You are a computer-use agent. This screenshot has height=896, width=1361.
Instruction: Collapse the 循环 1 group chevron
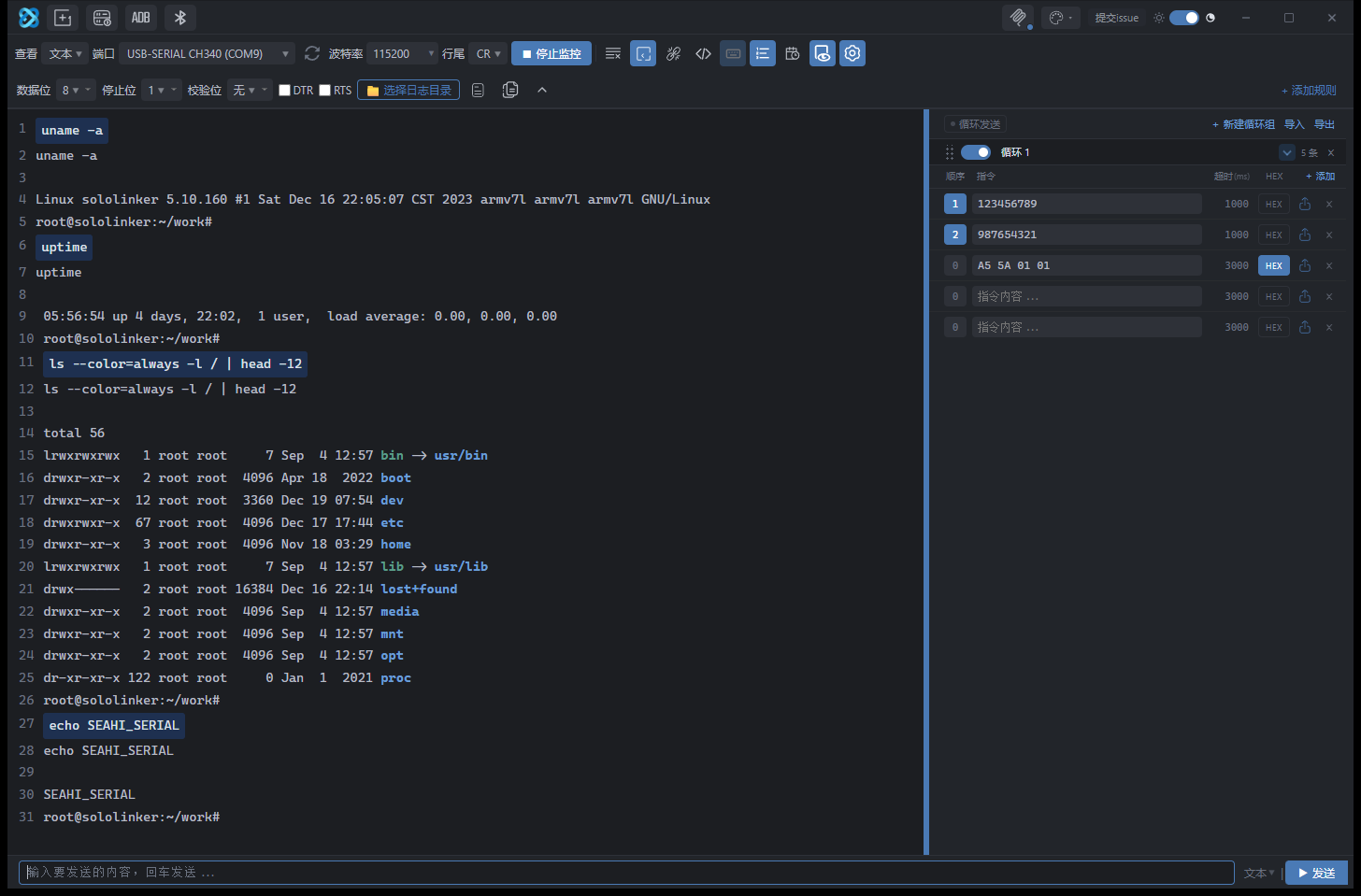pos(1287,152)
